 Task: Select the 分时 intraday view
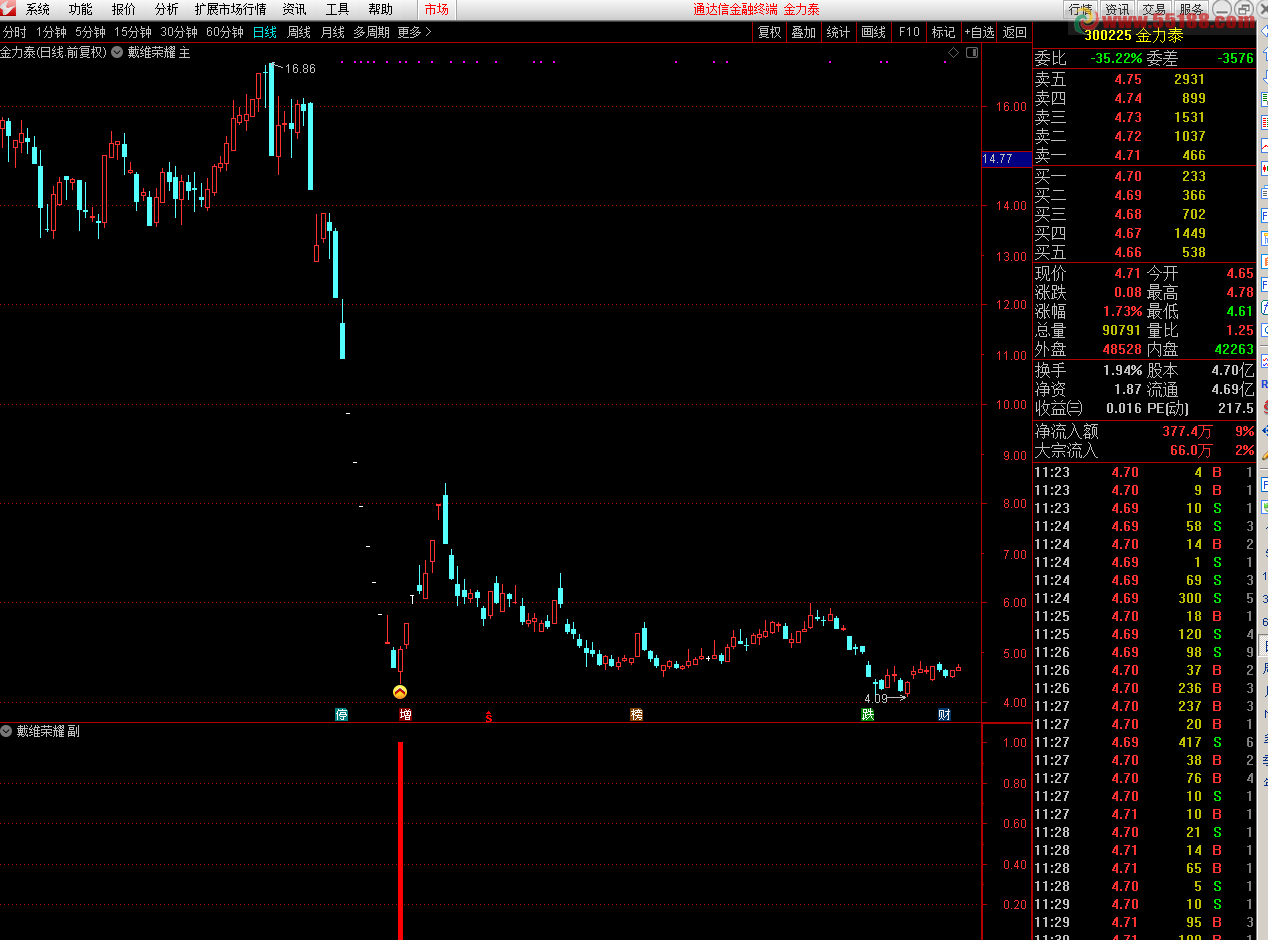(x=15, y=32)
